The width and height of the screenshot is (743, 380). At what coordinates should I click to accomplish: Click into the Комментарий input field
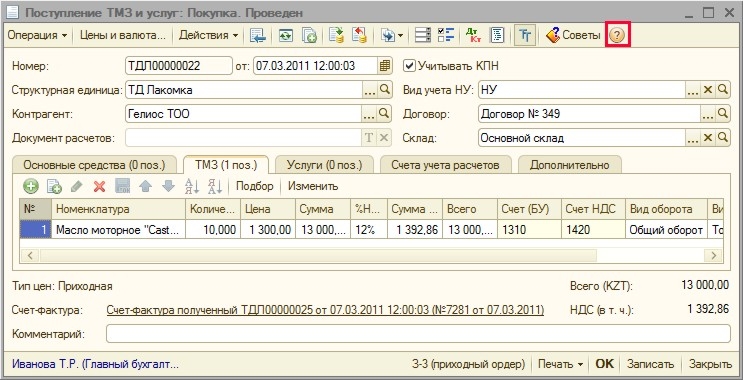point(418,334)
